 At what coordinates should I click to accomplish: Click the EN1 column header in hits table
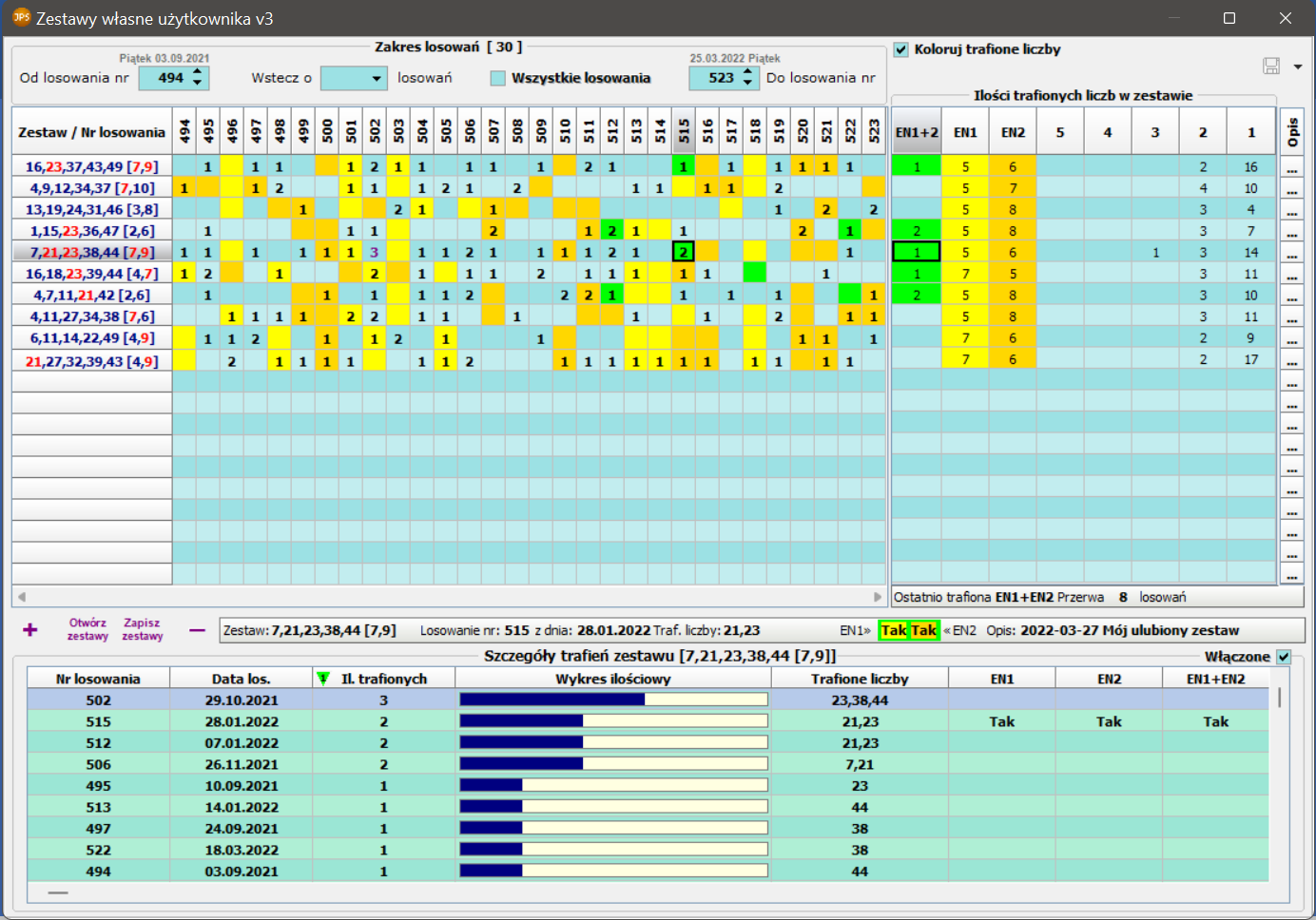pyautogui.click(x=965, y=132)
